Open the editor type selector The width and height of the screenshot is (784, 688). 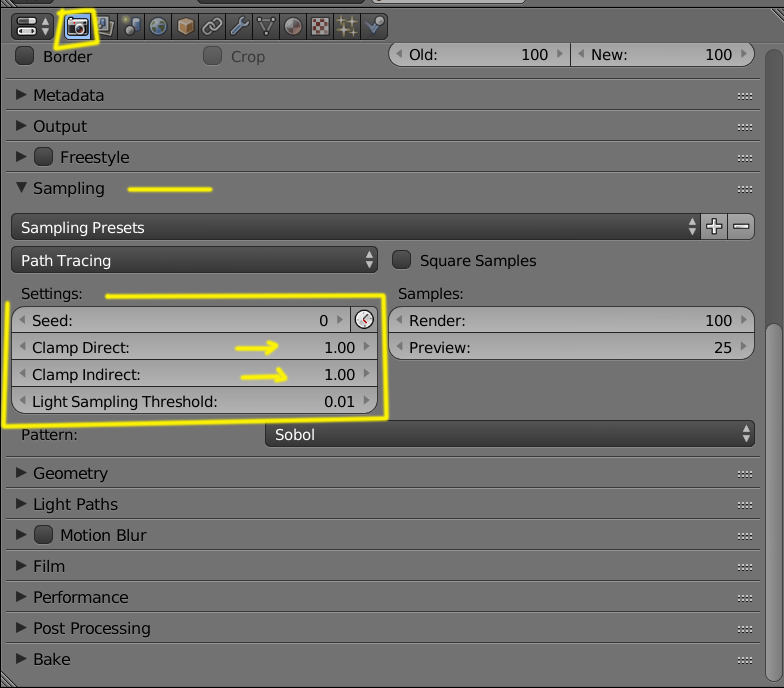coord(33,26)
